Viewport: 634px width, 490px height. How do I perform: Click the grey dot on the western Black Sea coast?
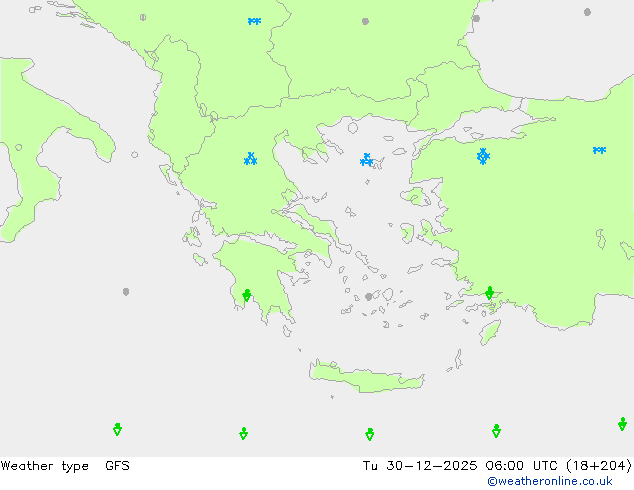coord(476,18)
